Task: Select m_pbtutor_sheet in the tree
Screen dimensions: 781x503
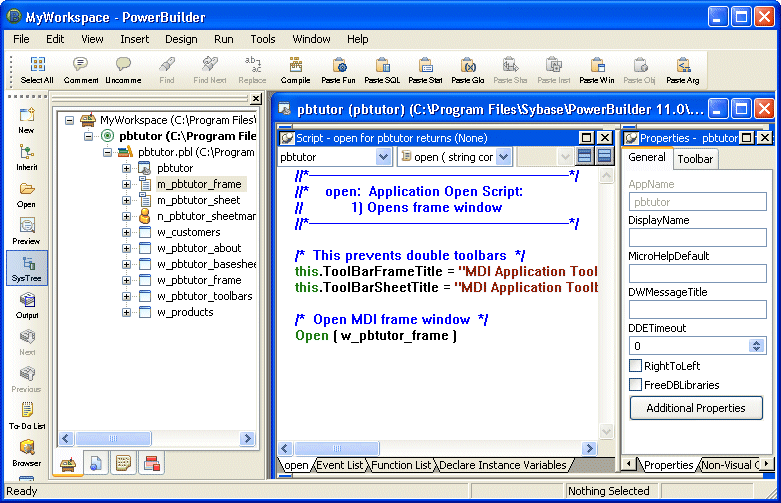Action: (x=198, y=200)
